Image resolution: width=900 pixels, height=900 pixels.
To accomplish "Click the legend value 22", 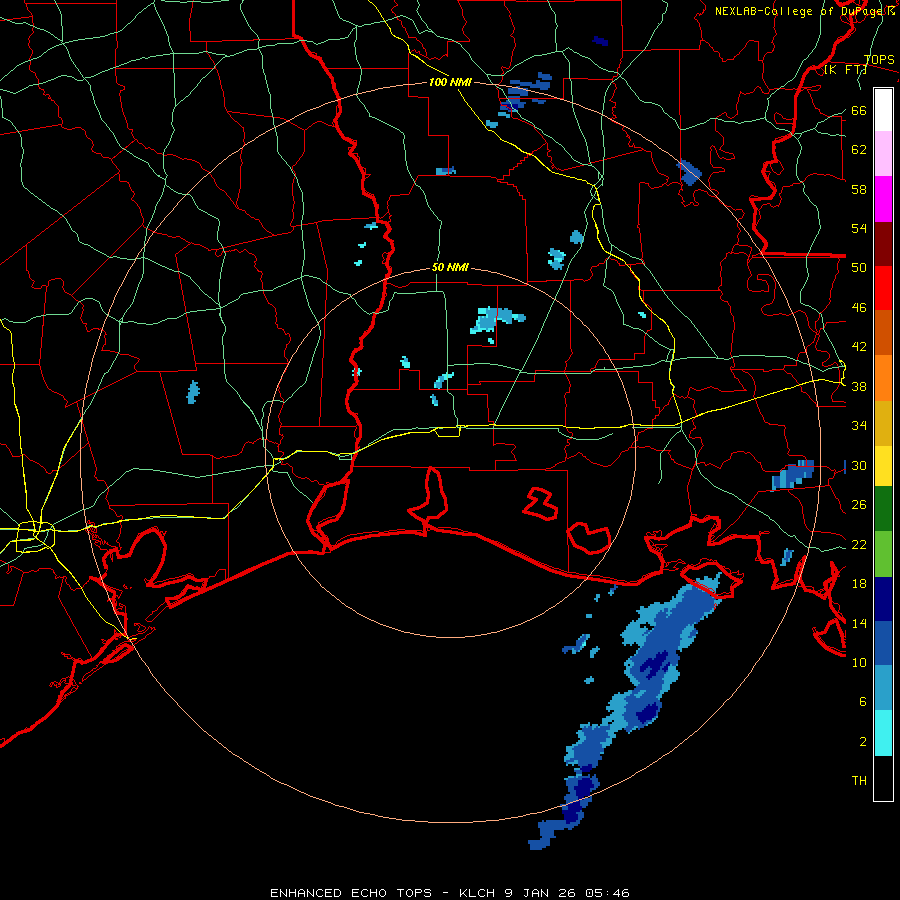I will pos(859,544).
